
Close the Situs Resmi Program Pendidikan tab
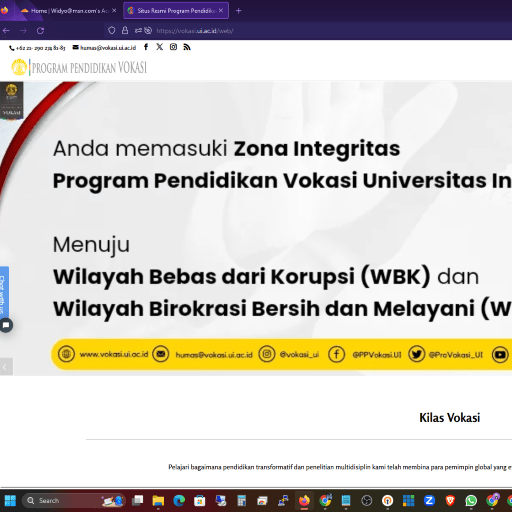(221, 11)
